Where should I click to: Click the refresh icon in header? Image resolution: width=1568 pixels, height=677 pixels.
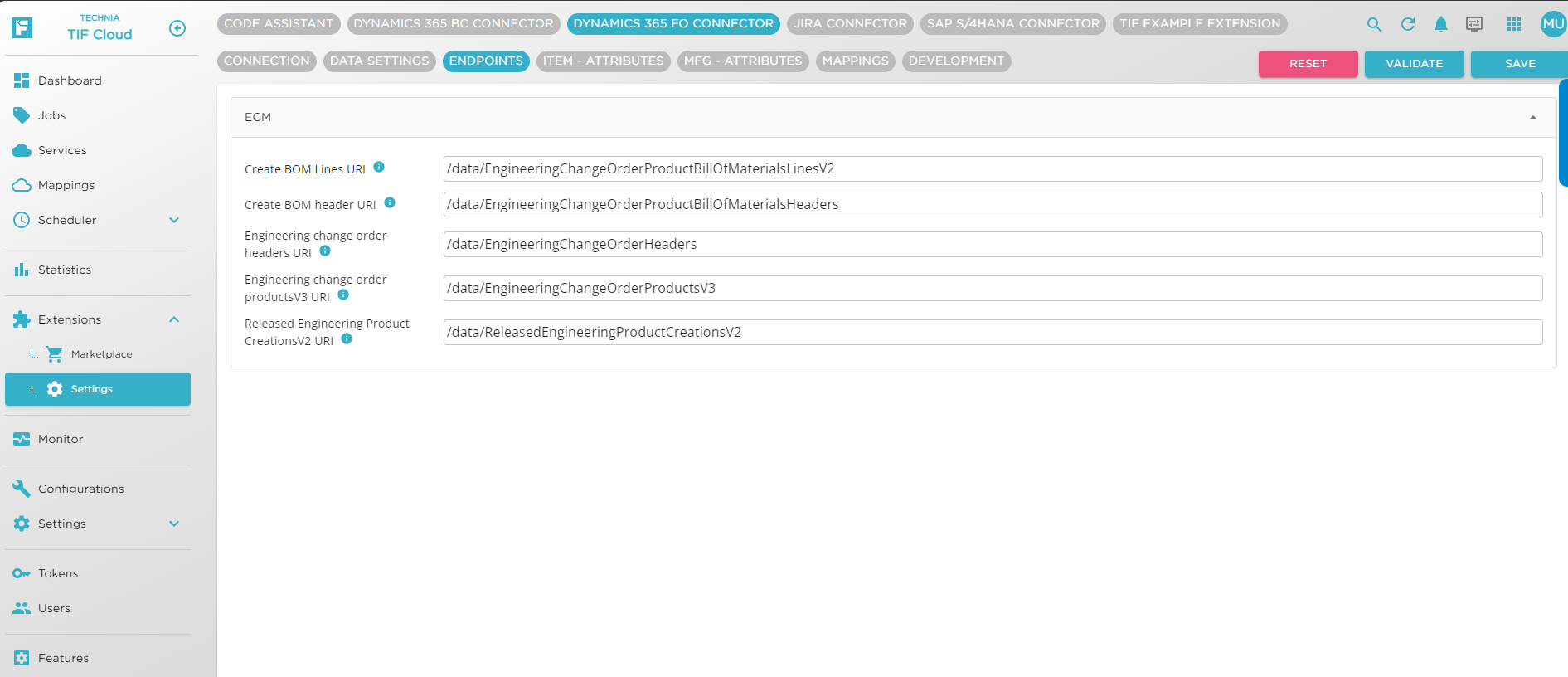[x=1407, y=25]
